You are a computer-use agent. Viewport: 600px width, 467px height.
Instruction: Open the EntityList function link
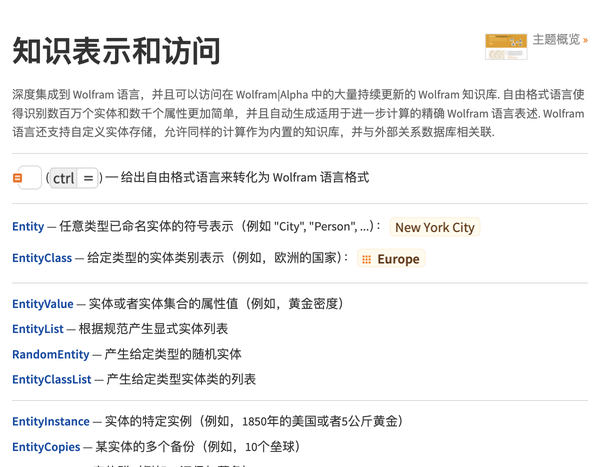click(x=38, y=329)
